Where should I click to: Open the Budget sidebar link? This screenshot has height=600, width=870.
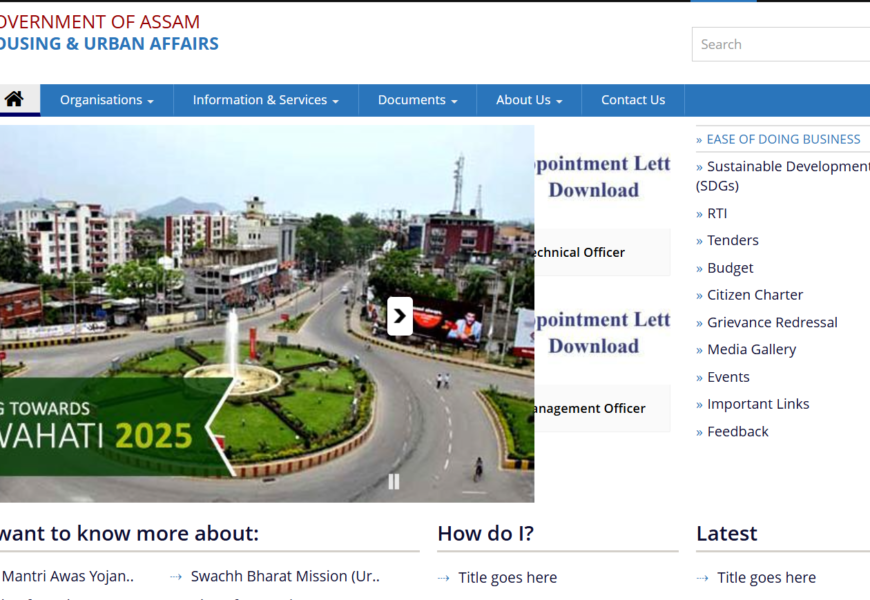[x=730, y=268]
